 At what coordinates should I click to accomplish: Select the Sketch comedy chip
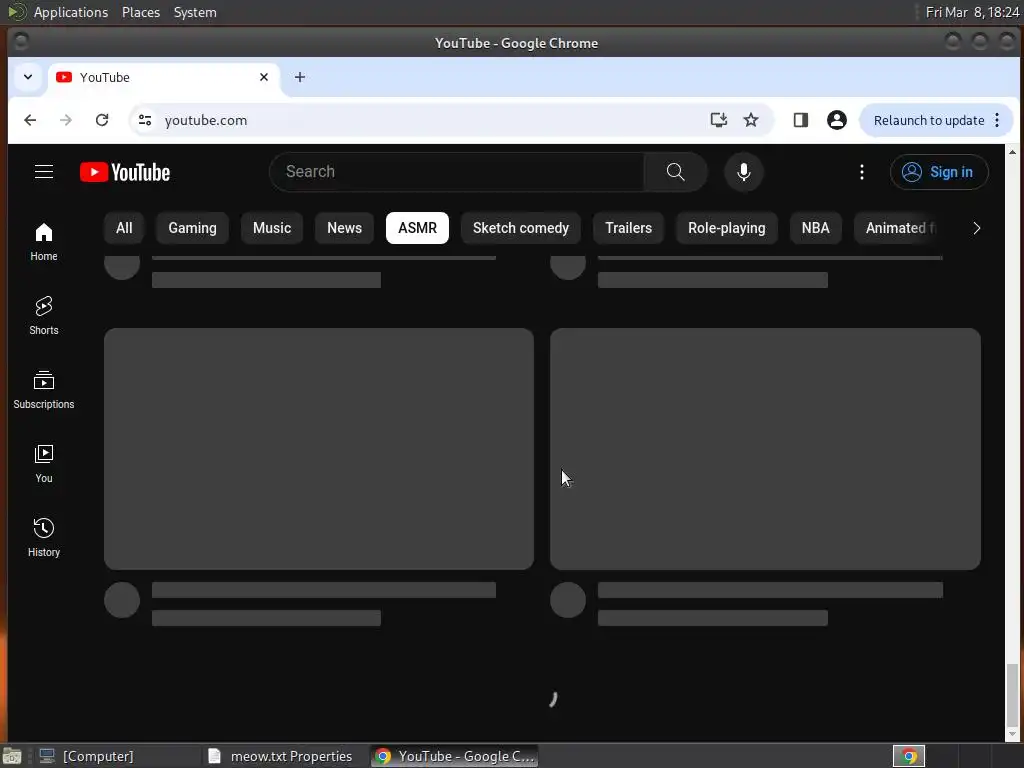tap(520, 228)
